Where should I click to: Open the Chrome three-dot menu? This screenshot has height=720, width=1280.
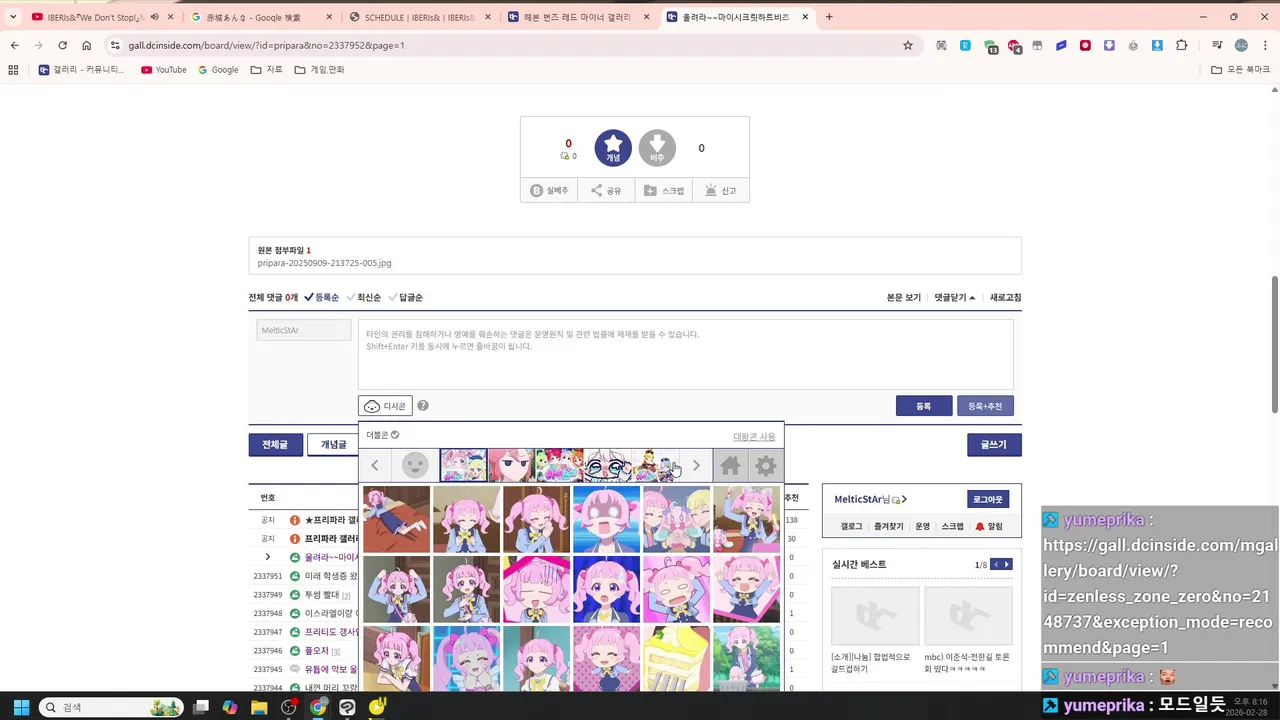click(x=1266, y=45)
